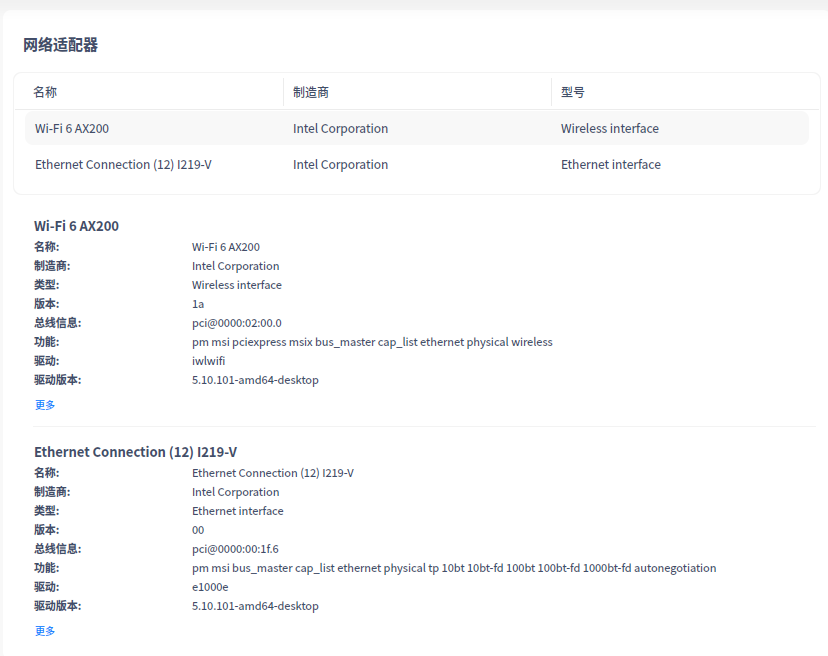This screenshot has height=656, width=828.
Task: Click Wi-Fi driver version 5.10.101-amd64-desktop
Action: (x=255, y=380)
